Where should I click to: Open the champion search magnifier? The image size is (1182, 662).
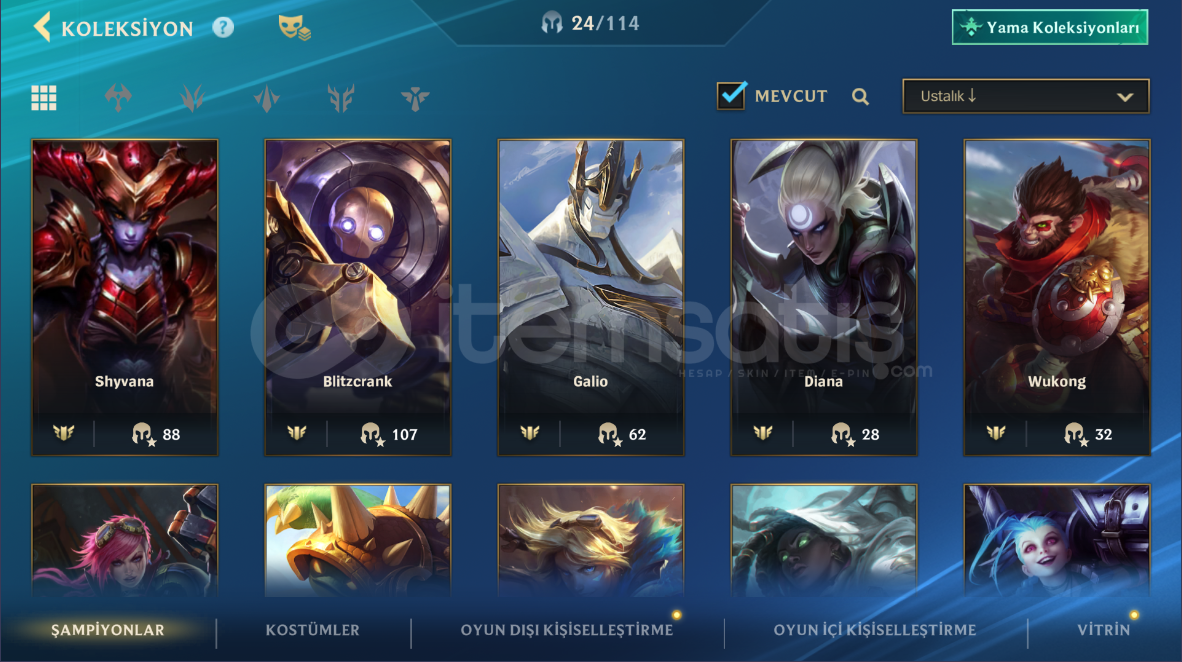pyautogui.click(x=860, y=97)
